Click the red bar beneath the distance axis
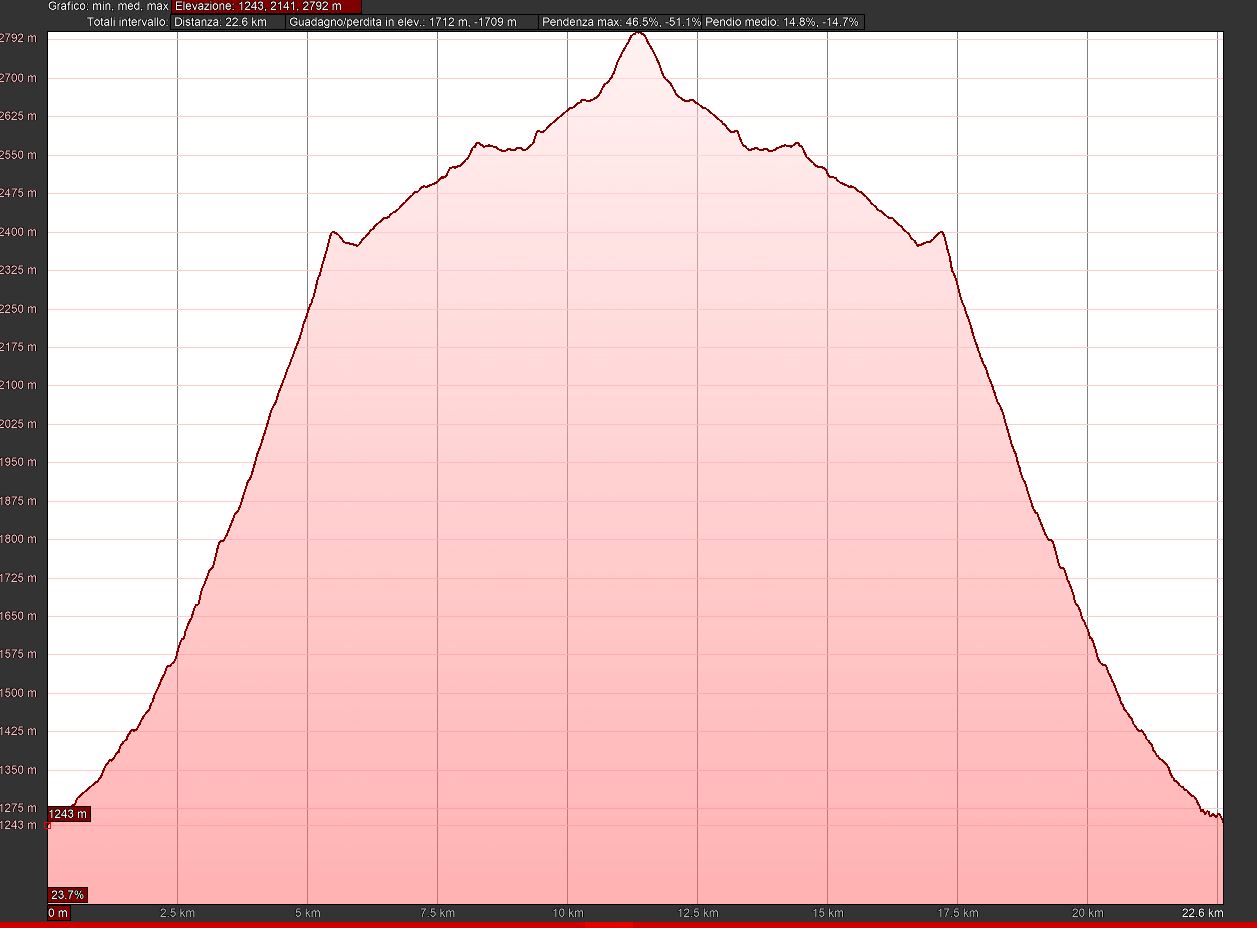The image size is (1257, 928). [x=628, y=925]
